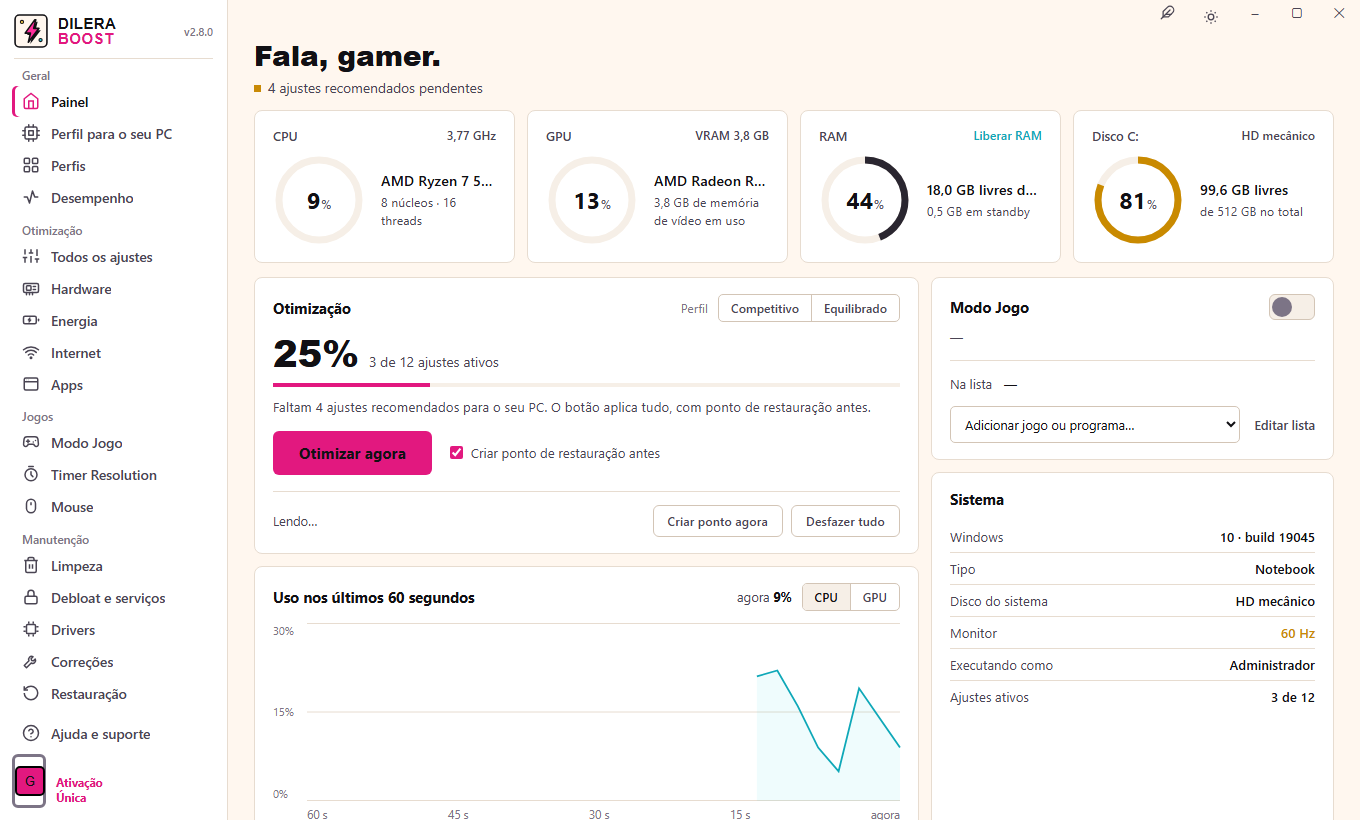Image resolution: width=1360 pixels, height=820 pixels.
Task: Click the gear chip icon beside Drivers
Action: click(31, 630)
